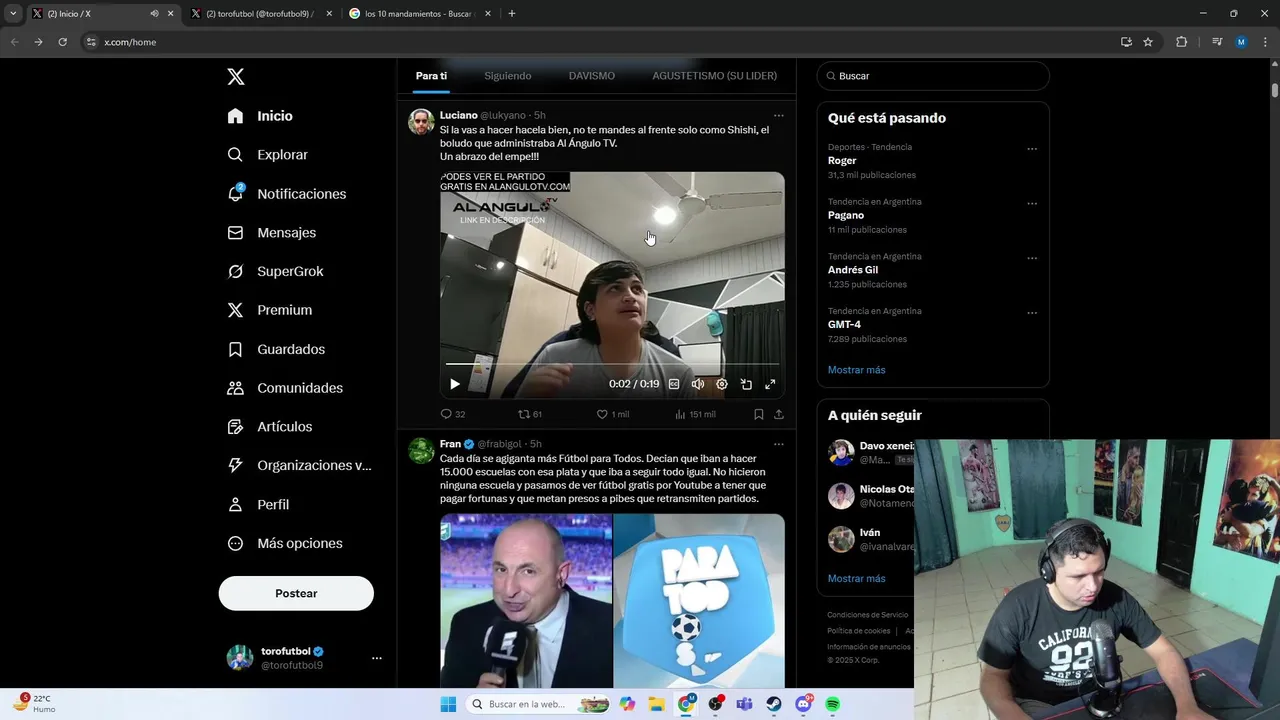Open video playback settings gear
The height and width of the screenshot is (720, 1280).
722,384
